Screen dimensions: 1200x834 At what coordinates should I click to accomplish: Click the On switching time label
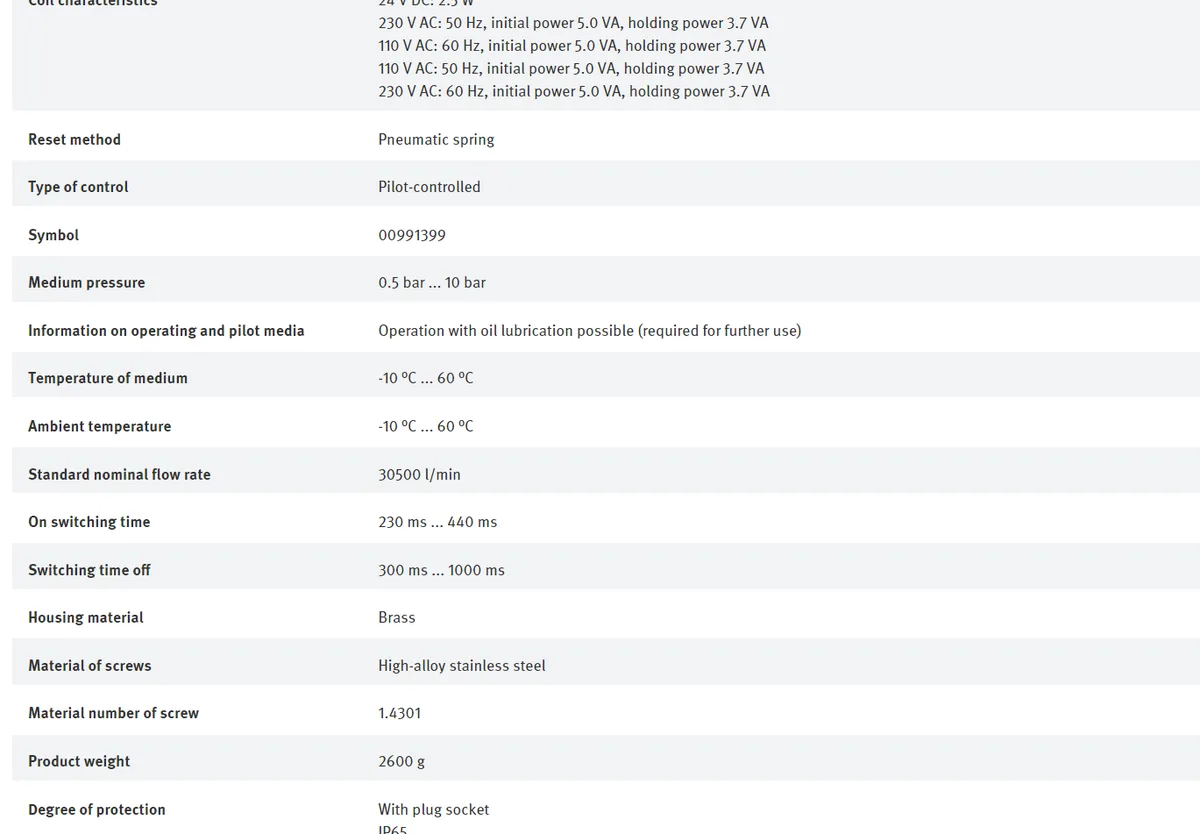89,522
